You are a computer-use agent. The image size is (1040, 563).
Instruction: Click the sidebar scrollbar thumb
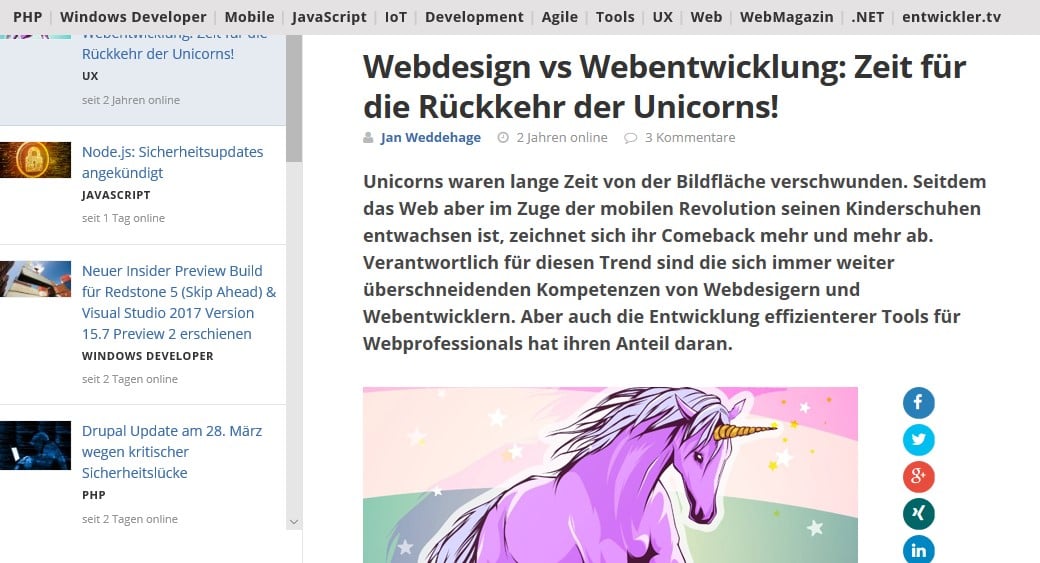point(294,98)
